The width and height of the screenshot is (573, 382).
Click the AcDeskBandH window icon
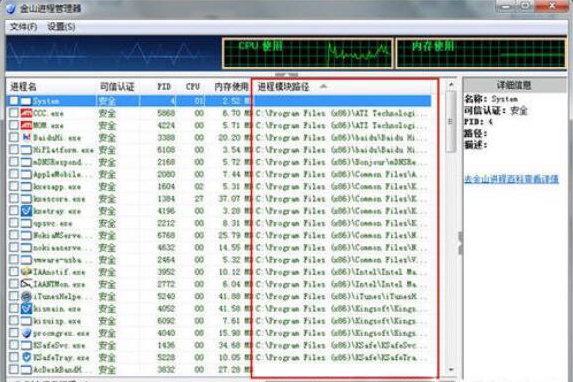(x=26, y=370)
